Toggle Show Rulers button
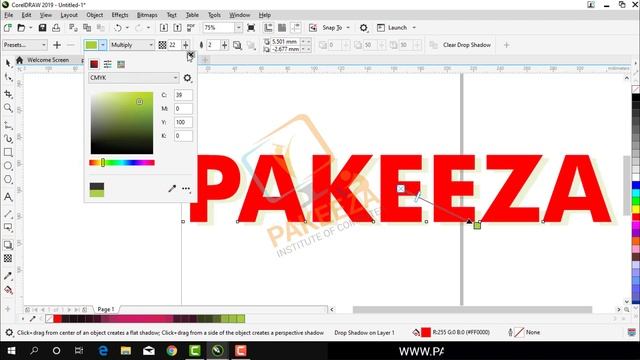Viewport: 640px width, 360px height. click(268, 28)
